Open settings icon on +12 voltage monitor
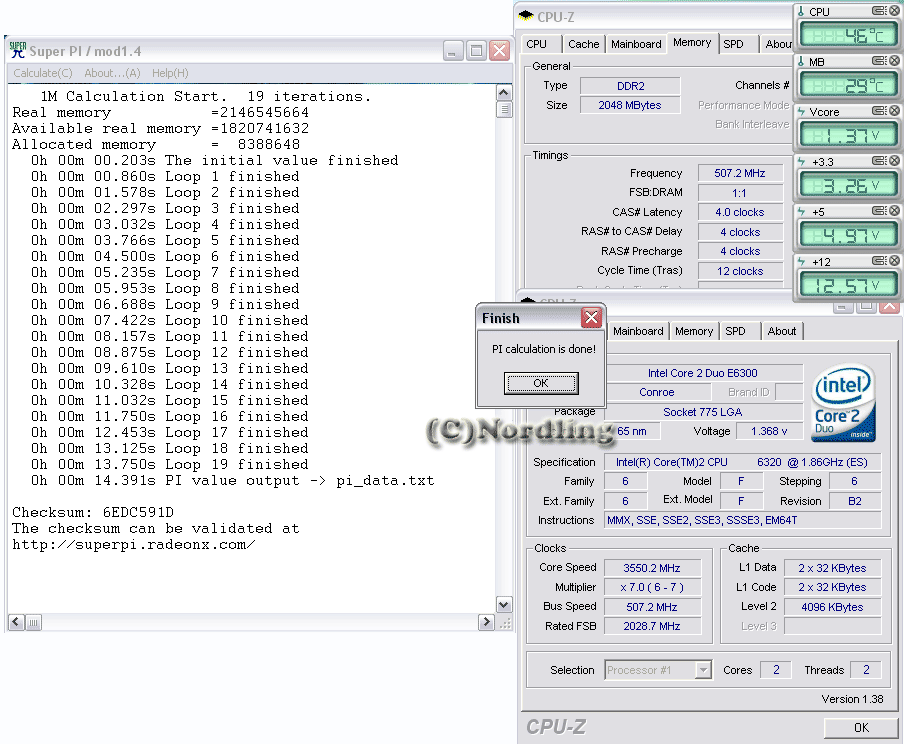The image size is (904, 744). click(x=879, y=261)
